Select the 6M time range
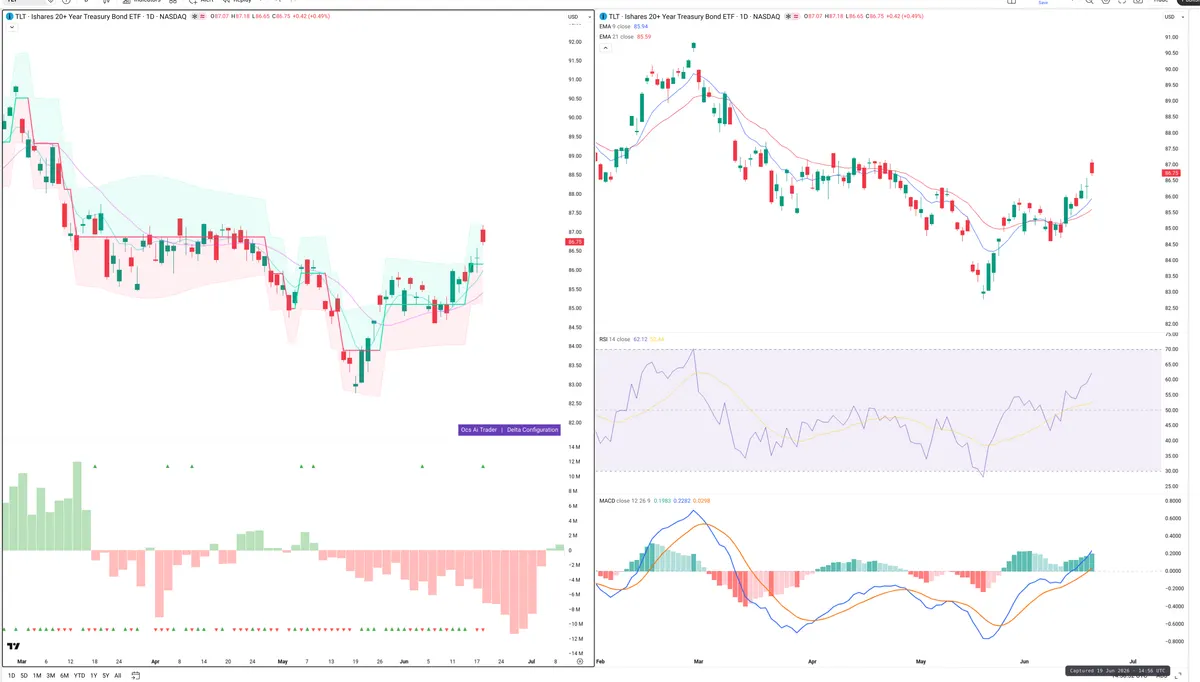This screenshot has height=682, width=1200. tap(64, 676)
